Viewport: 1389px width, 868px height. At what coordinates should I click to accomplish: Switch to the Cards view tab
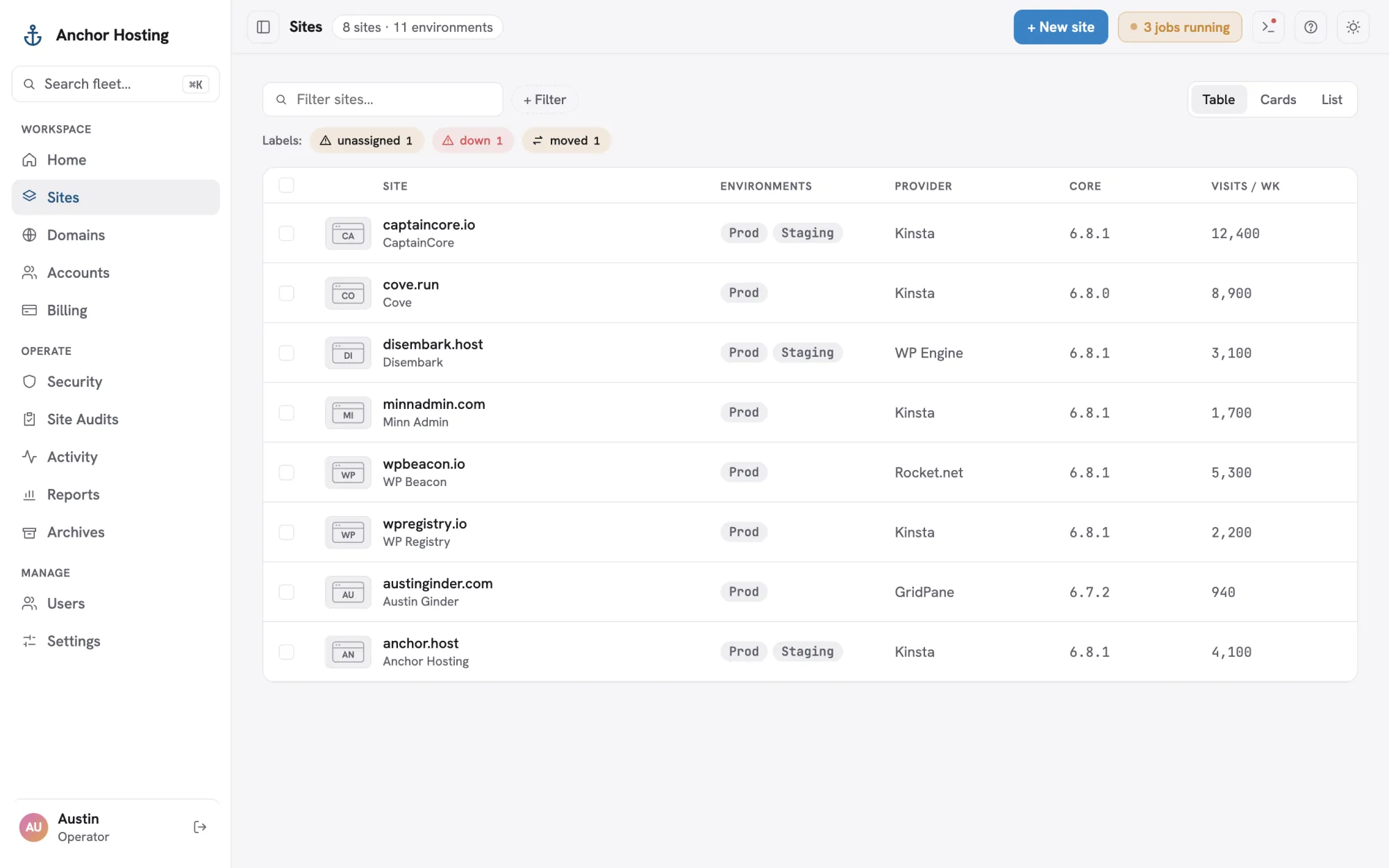[1278, 99]
